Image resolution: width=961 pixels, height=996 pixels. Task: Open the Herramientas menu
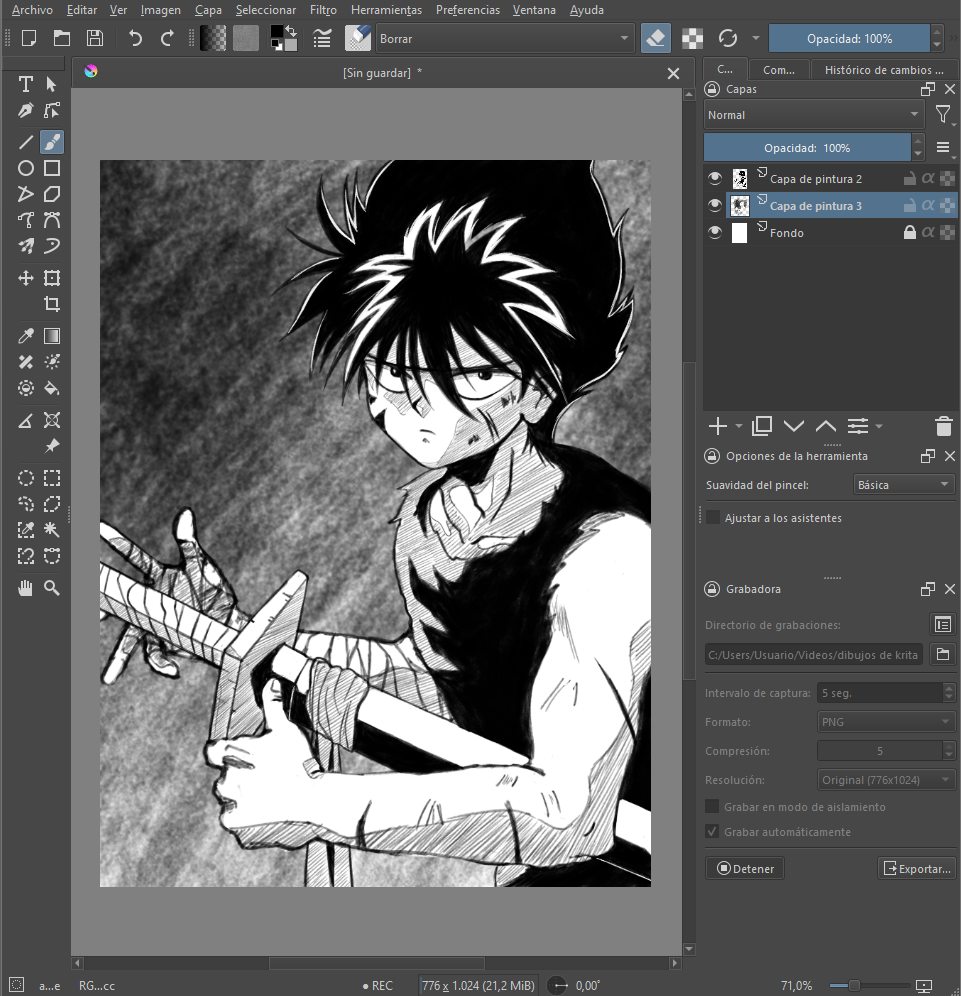[x=386, y=10]
